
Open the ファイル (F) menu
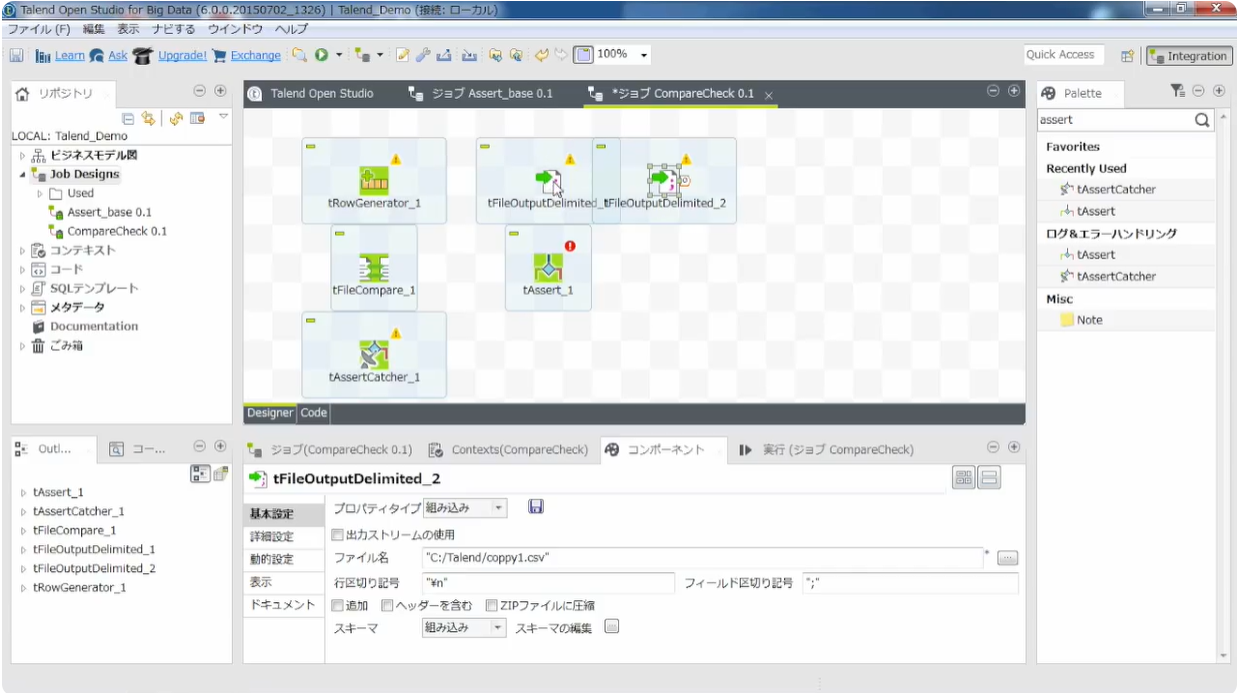pos(39,29)
